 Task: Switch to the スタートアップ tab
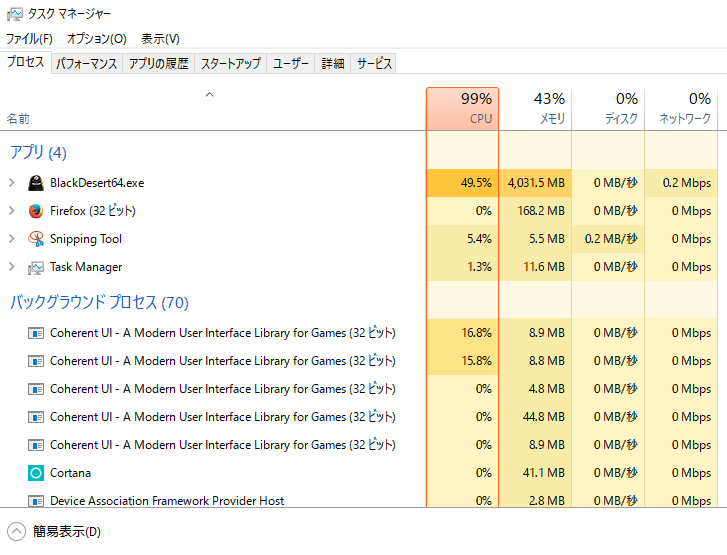pos(230,64)
